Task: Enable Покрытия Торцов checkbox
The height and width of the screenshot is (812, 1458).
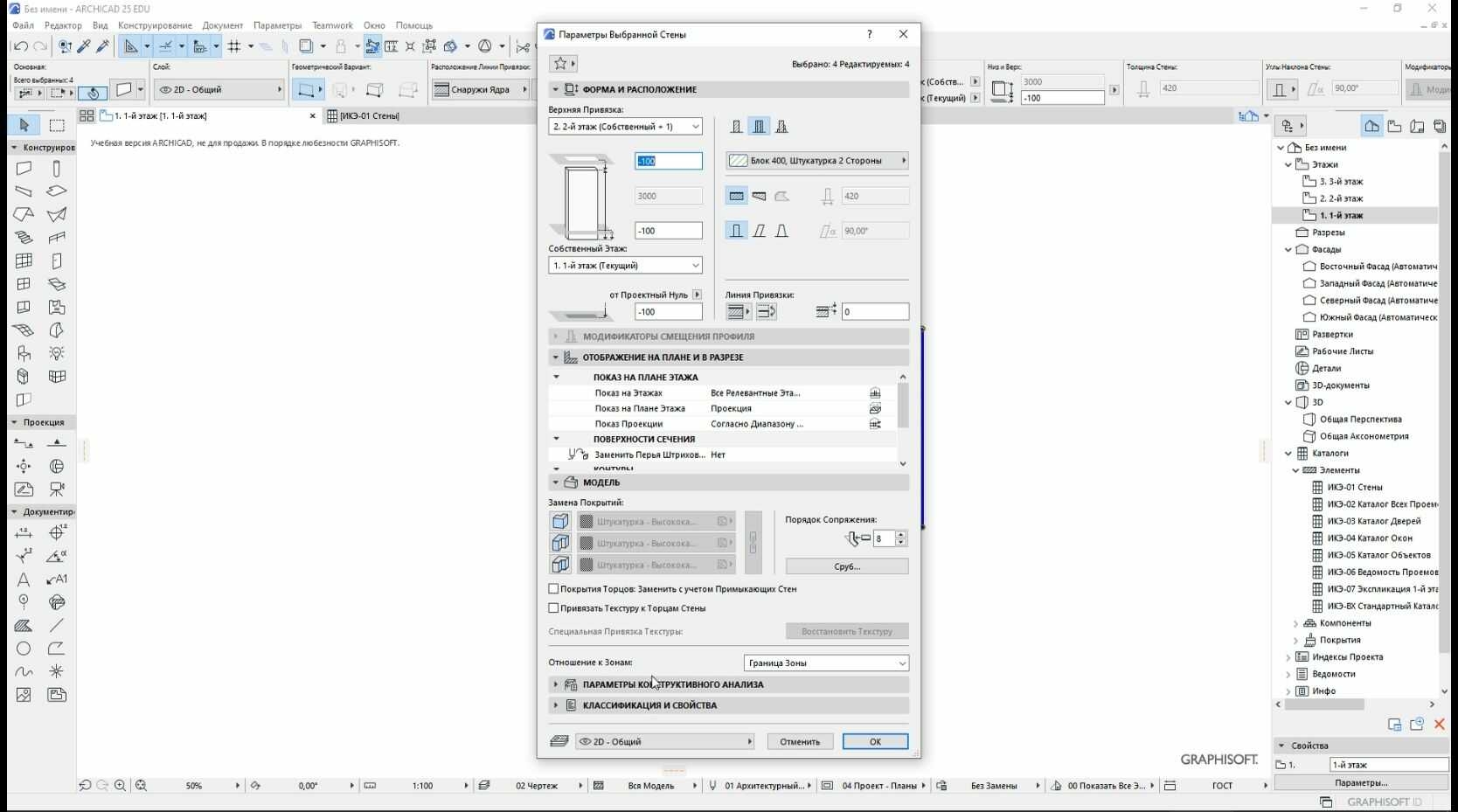Action: point(553,589)
